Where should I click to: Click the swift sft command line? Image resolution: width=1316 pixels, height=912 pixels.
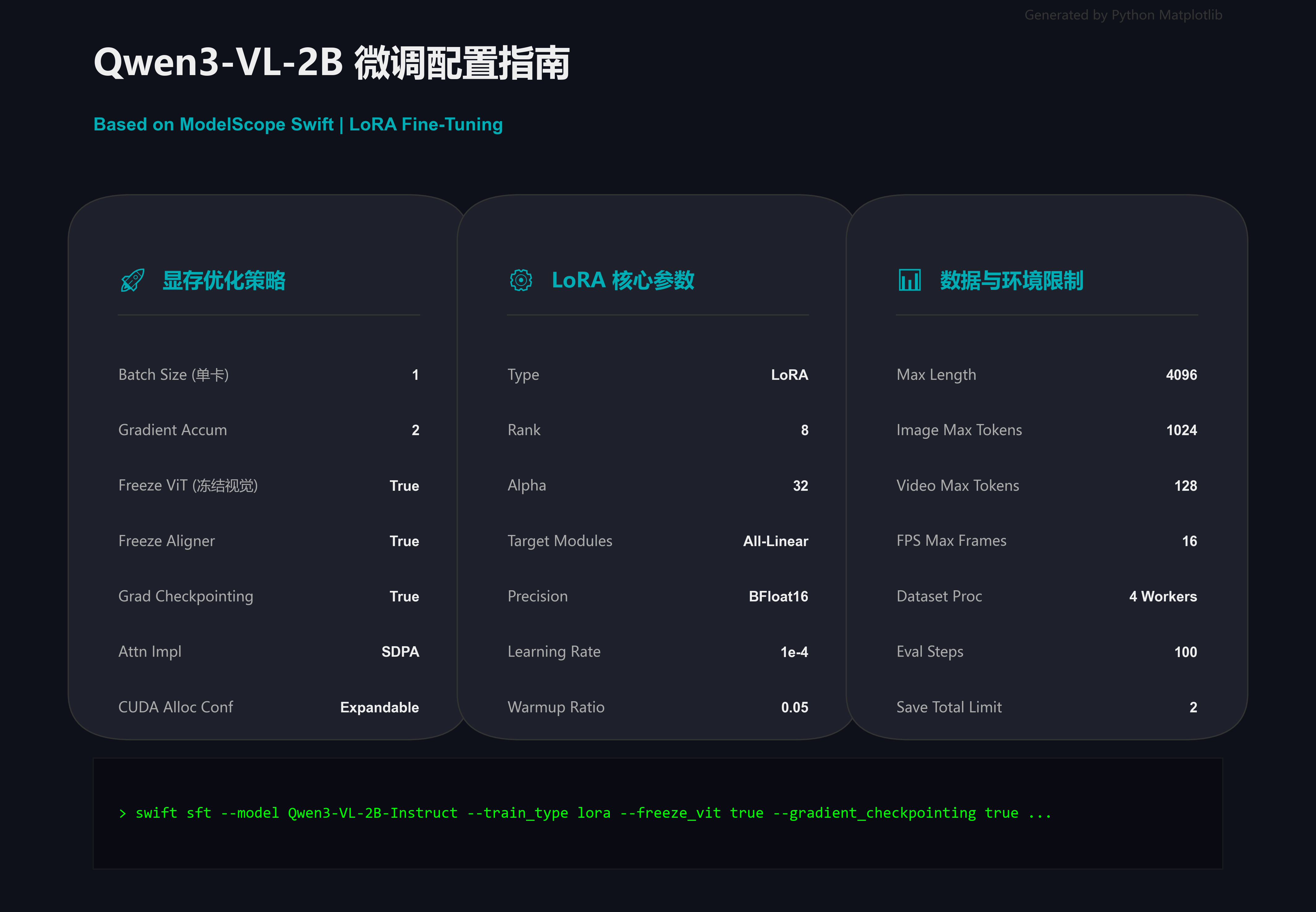[585, 812]
